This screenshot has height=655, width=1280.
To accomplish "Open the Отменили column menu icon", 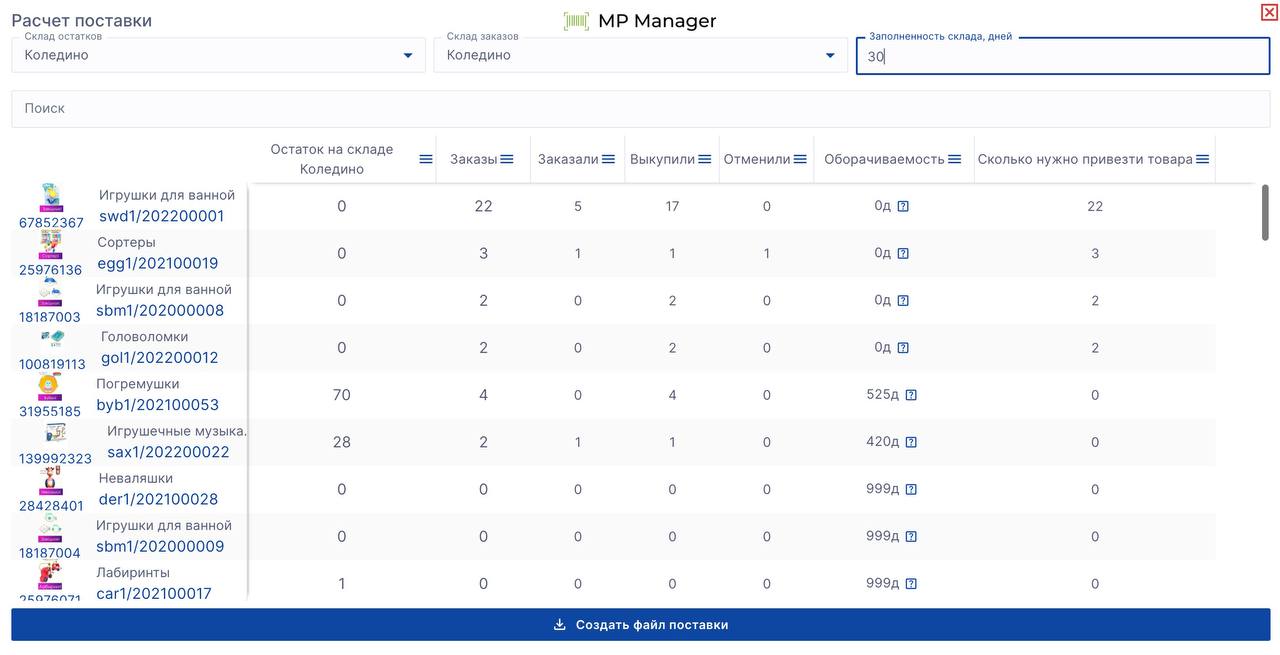I will 800,159.
